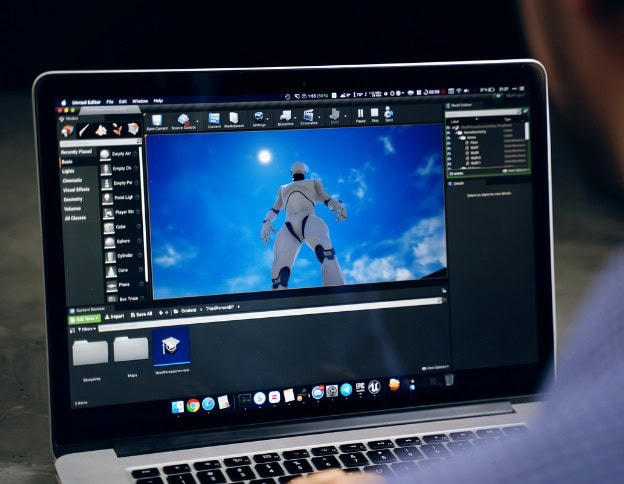This screenshot has width=624, height=484.
Task: Click the Modes panel search field
Action: [x=100, y=142]
